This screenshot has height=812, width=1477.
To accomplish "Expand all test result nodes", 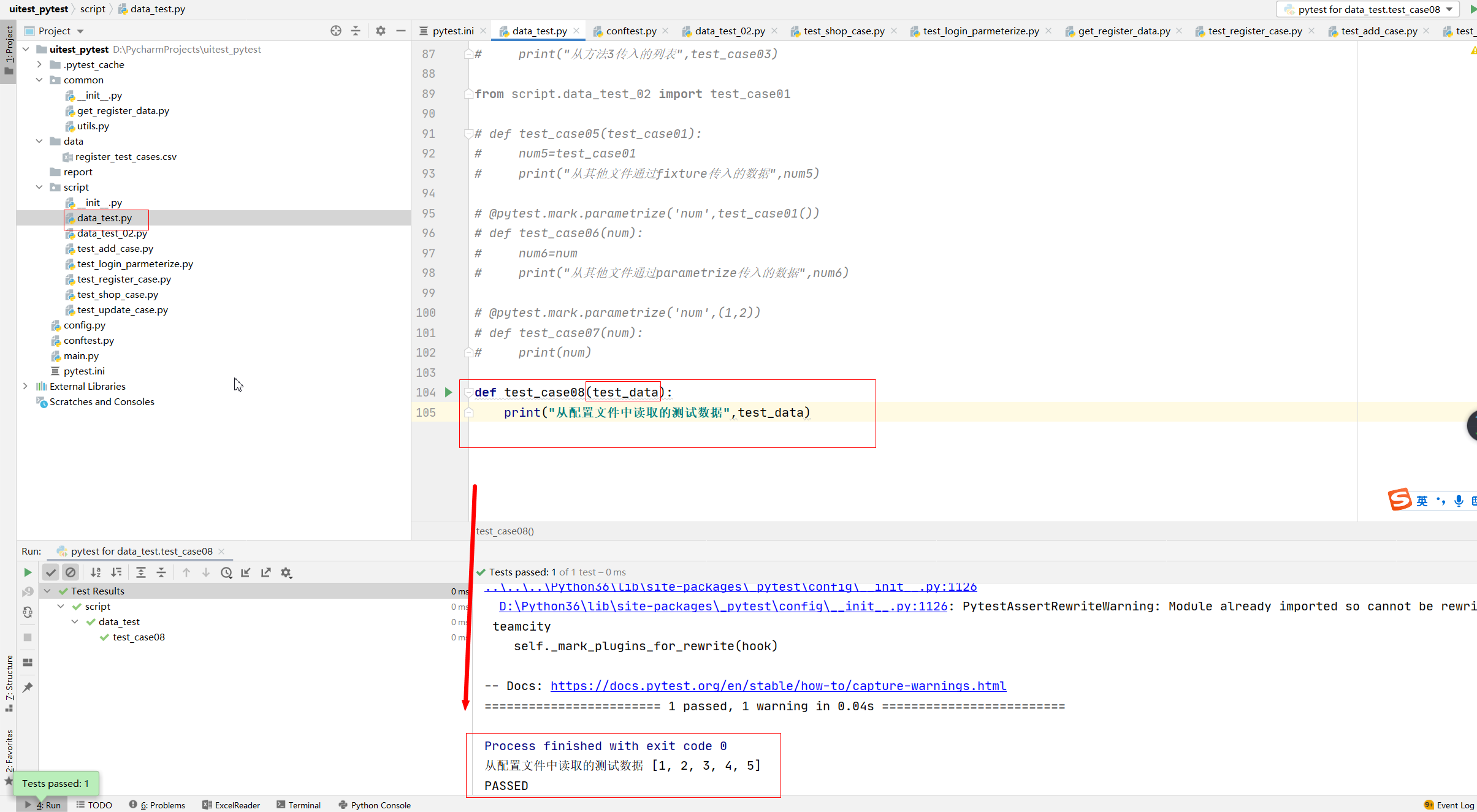I will (141, 572).
